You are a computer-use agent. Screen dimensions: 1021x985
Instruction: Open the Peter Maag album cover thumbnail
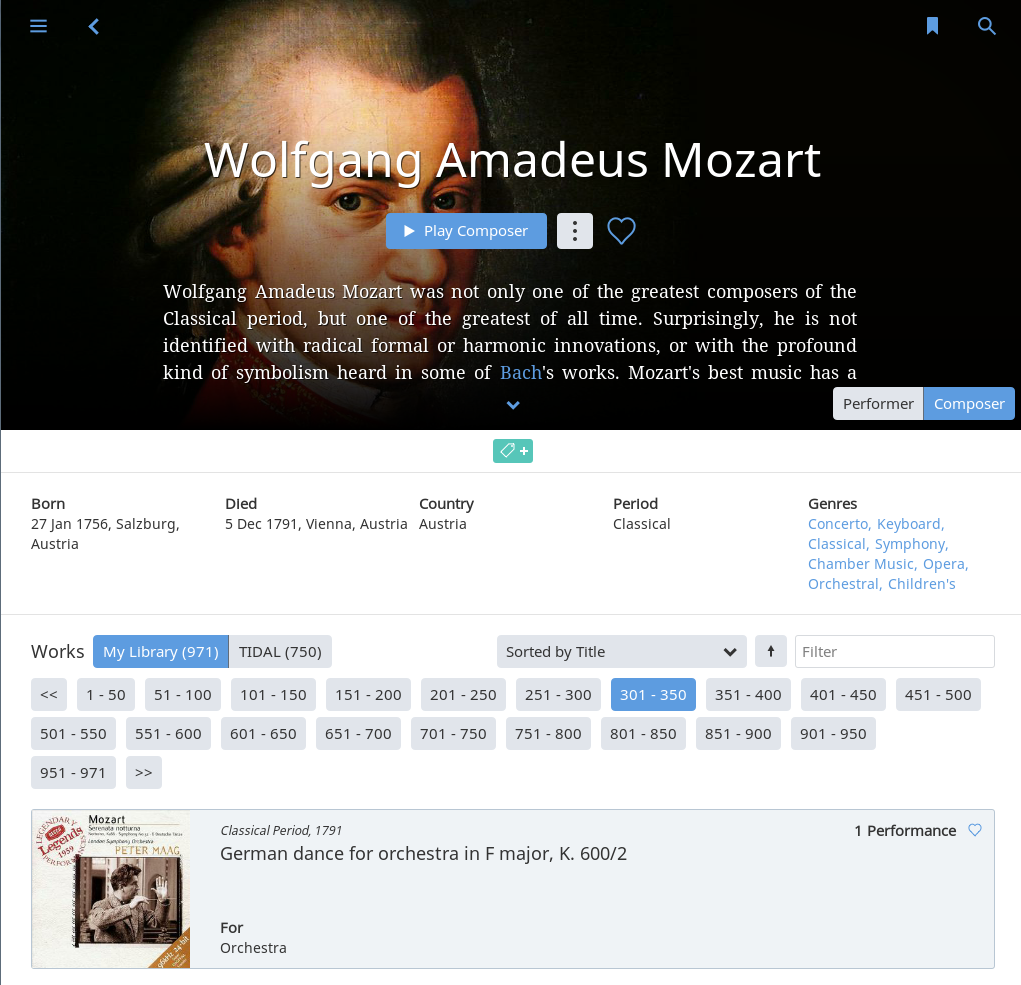[x=111, y=889]
